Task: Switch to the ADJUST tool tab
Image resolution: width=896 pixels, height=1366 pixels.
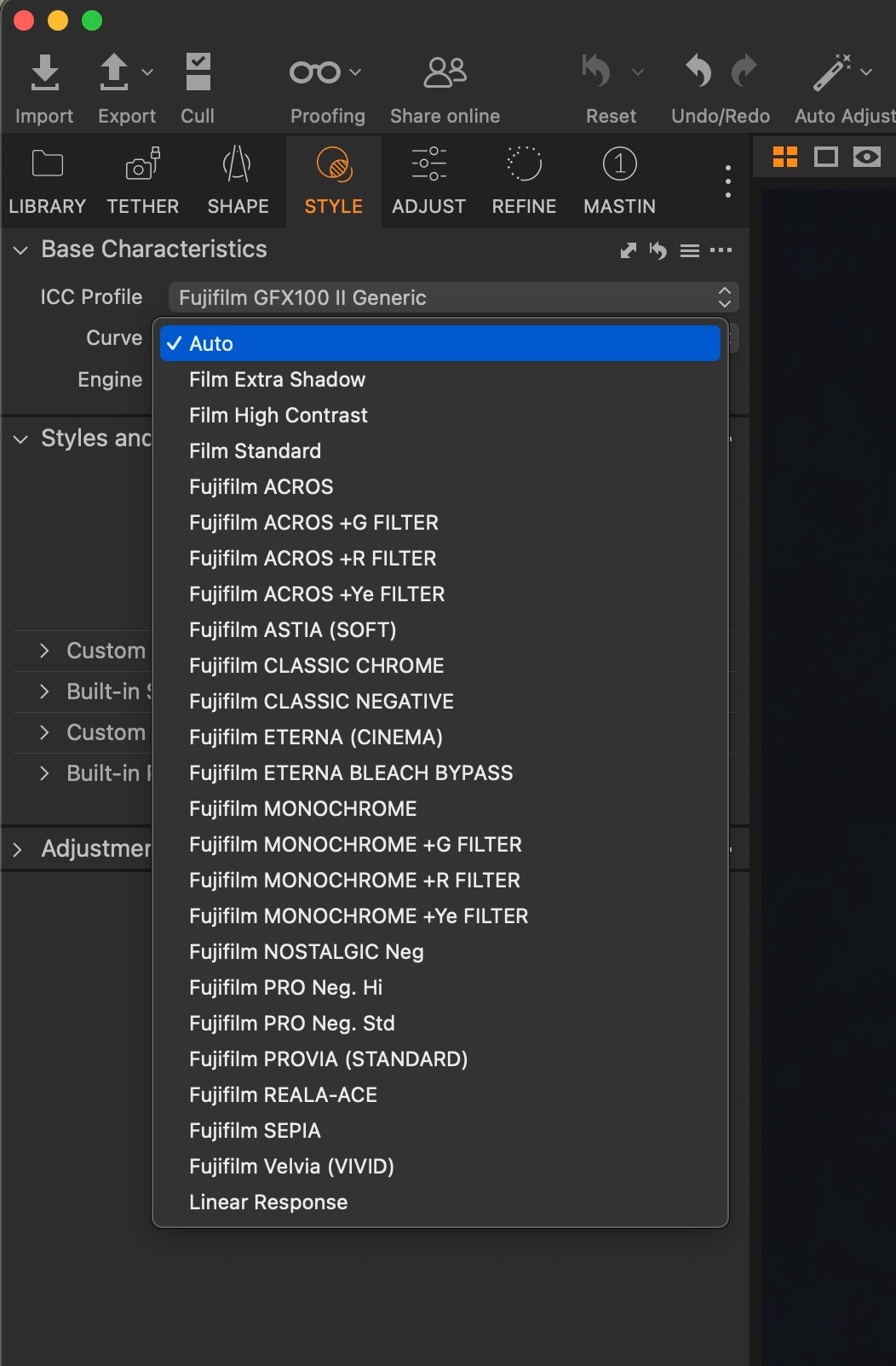Action: click(x=428, y=181)
